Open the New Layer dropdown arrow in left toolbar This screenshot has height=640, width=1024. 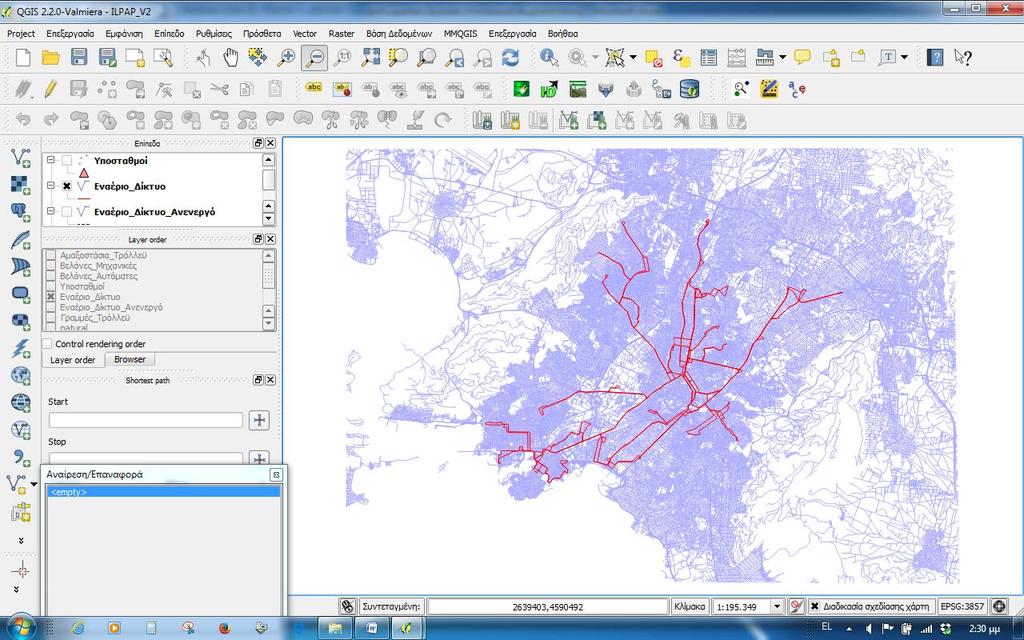click(34, 484)
